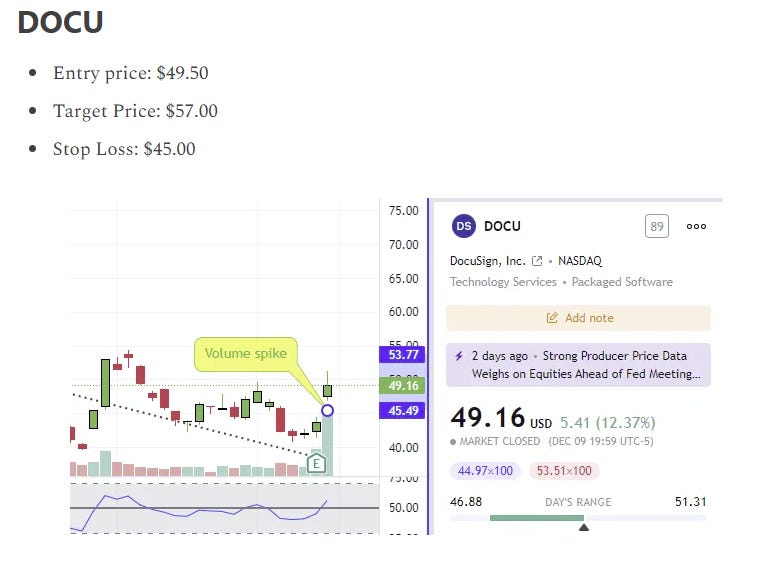Click the 50.00 indicator axis label

coord(403,508)
